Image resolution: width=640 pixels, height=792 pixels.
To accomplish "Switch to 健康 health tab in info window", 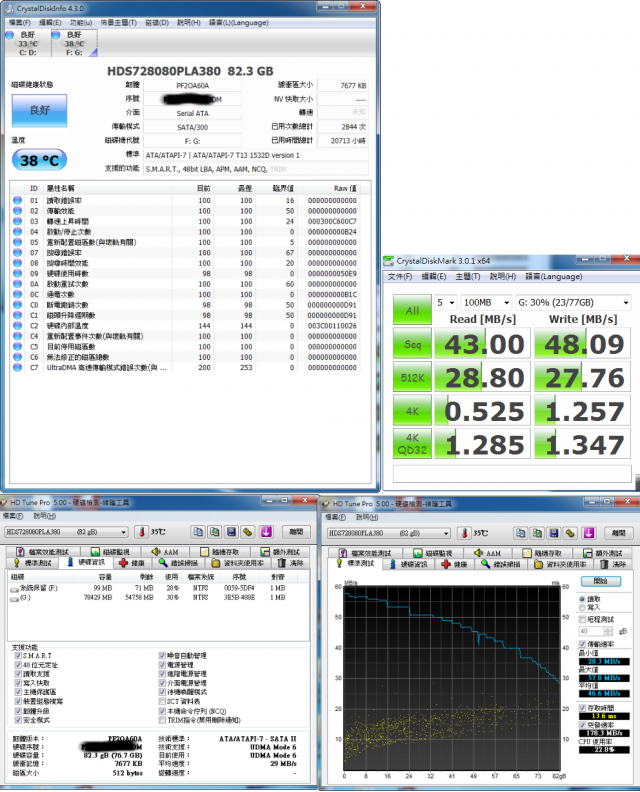I will coord(131,563).
